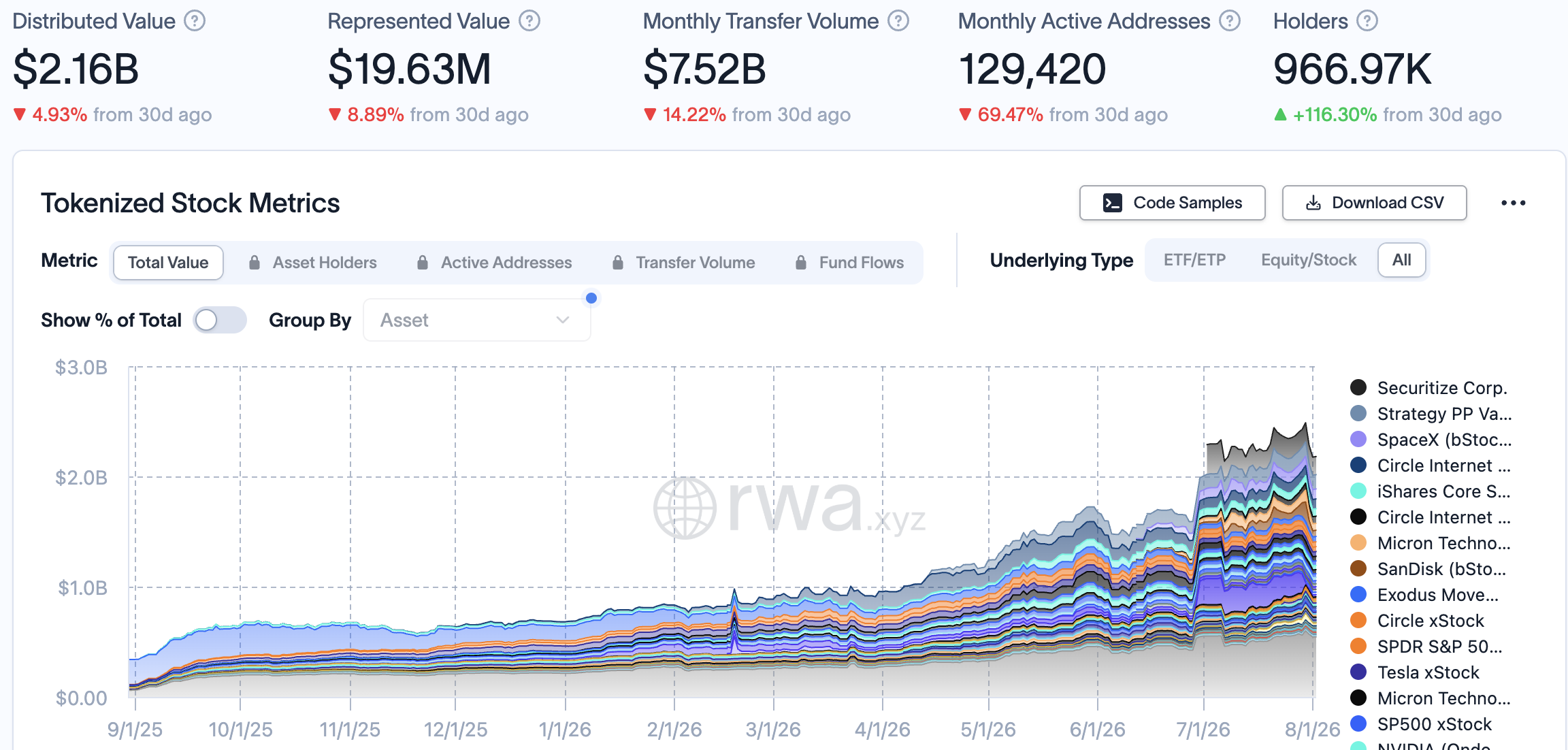Click the download icon in Download CSV
Image resolution: width=1568 pixels, height=750 pixels.
coord(1313,203)
